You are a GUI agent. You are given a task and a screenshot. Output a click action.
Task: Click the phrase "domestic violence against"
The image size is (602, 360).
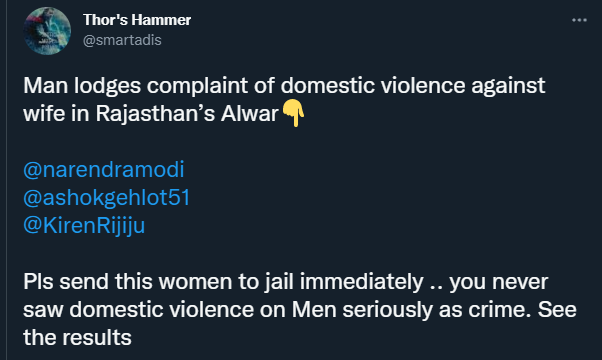(x=413, y=86)
